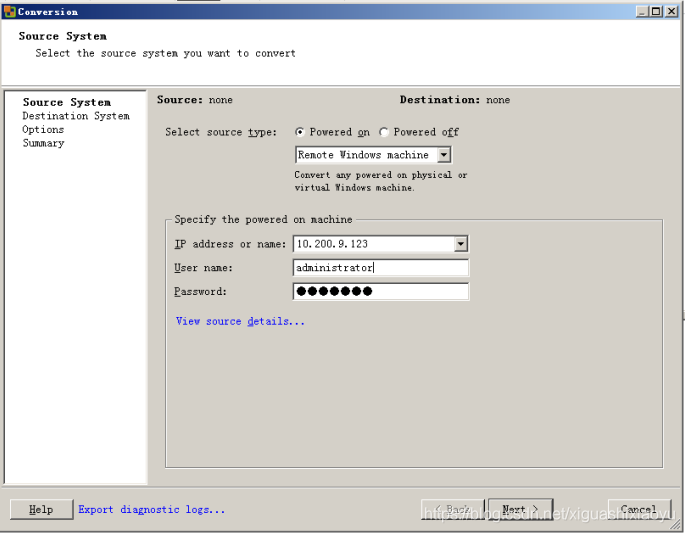Open the View source details link
Image resolution: width=685 pixels, height=533 pixels.
click(240, 322)
